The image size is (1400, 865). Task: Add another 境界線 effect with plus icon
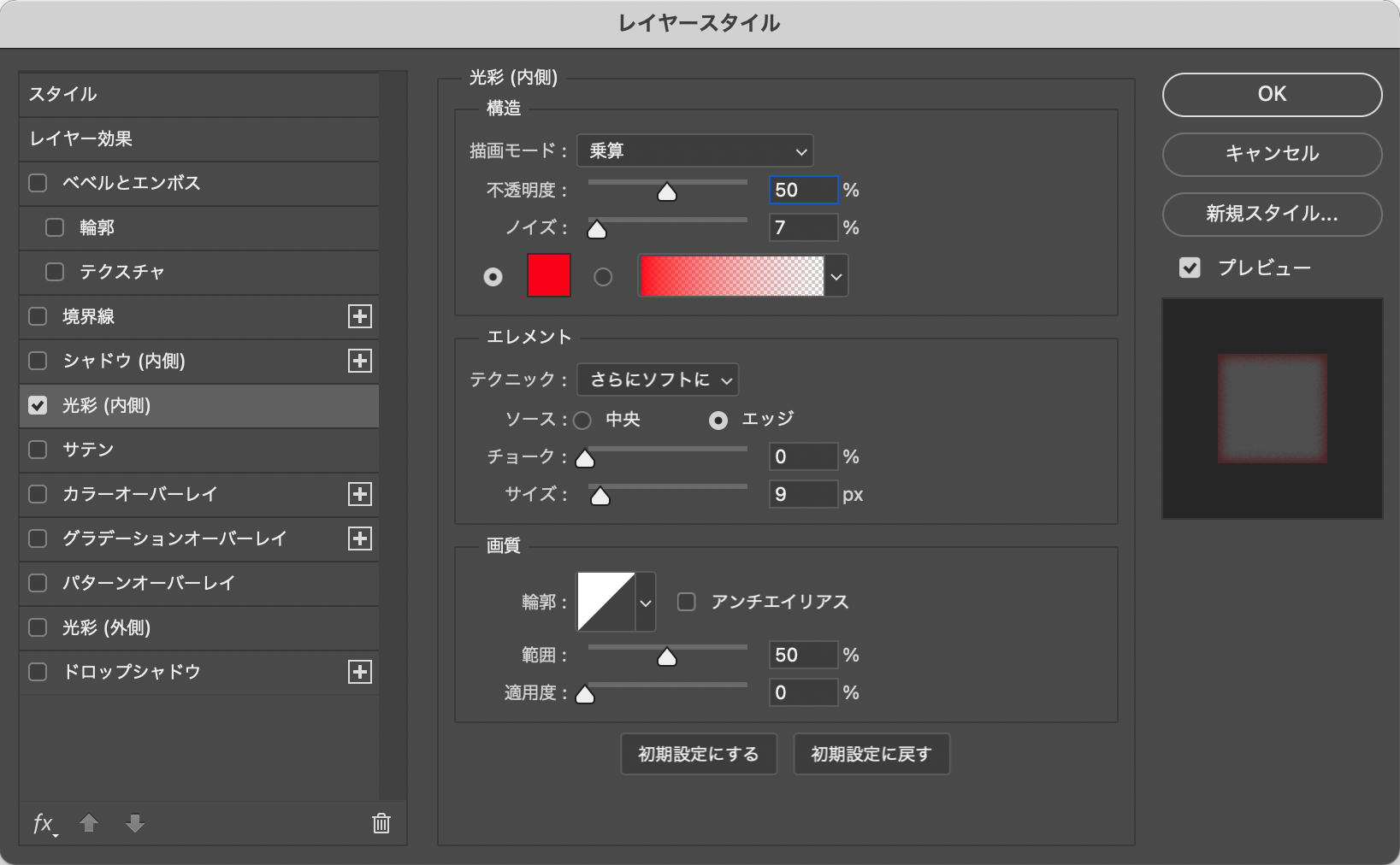click(360, 316)
